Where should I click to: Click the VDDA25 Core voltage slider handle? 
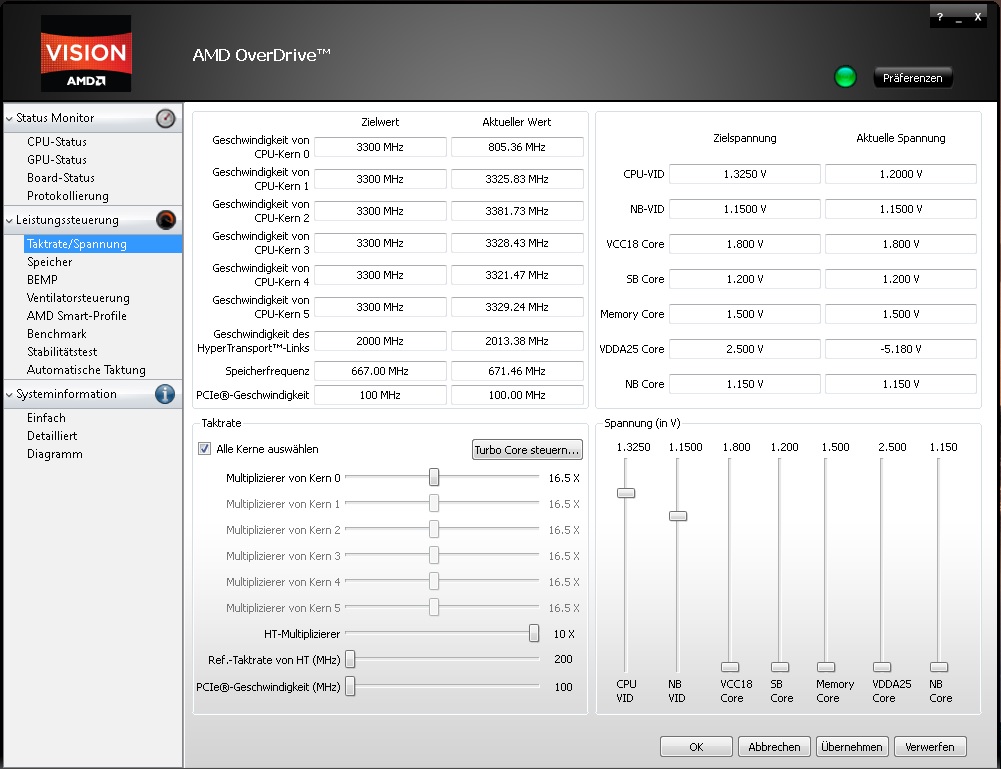882,667
